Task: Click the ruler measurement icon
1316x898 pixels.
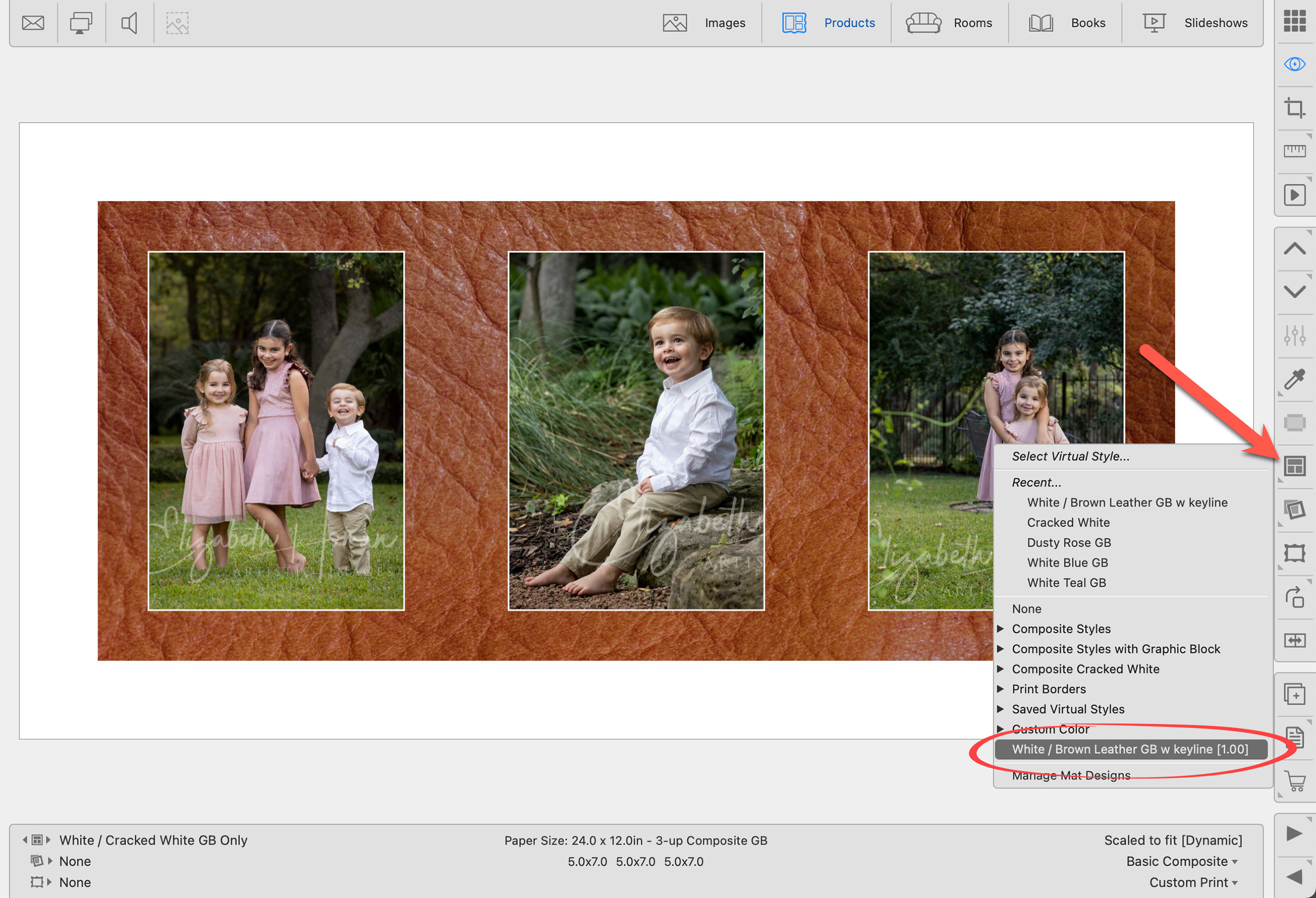Action: [x=1294, y=151]
